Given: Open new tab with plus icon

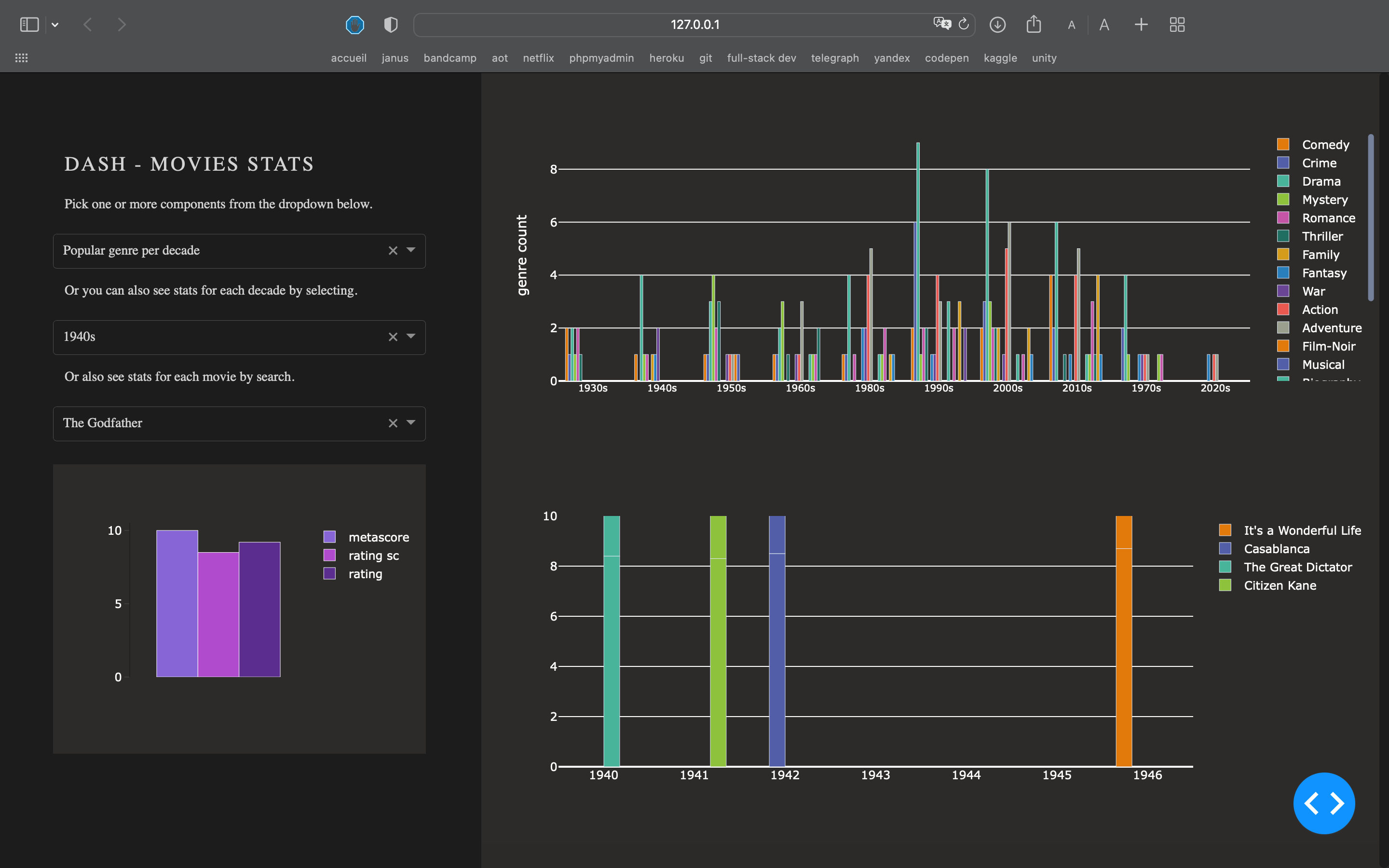Looking at the screenshot, I should pos(1141,25).
